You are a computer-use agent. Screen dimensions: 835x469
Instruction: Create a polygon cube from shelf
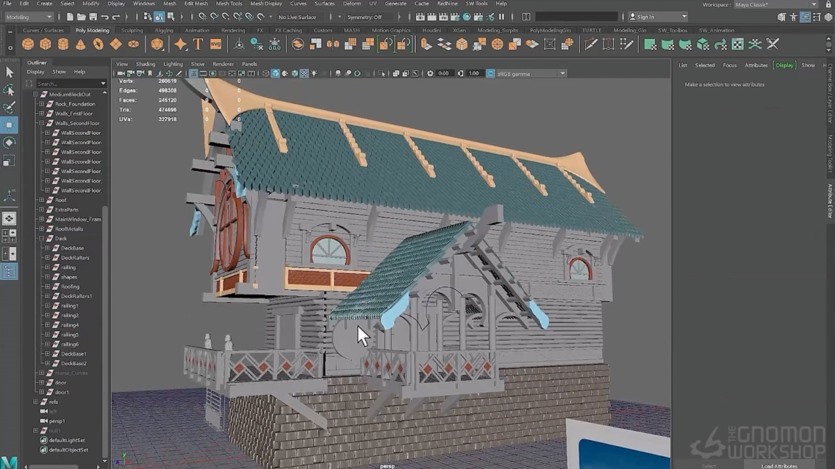click(x=45, y=44)
